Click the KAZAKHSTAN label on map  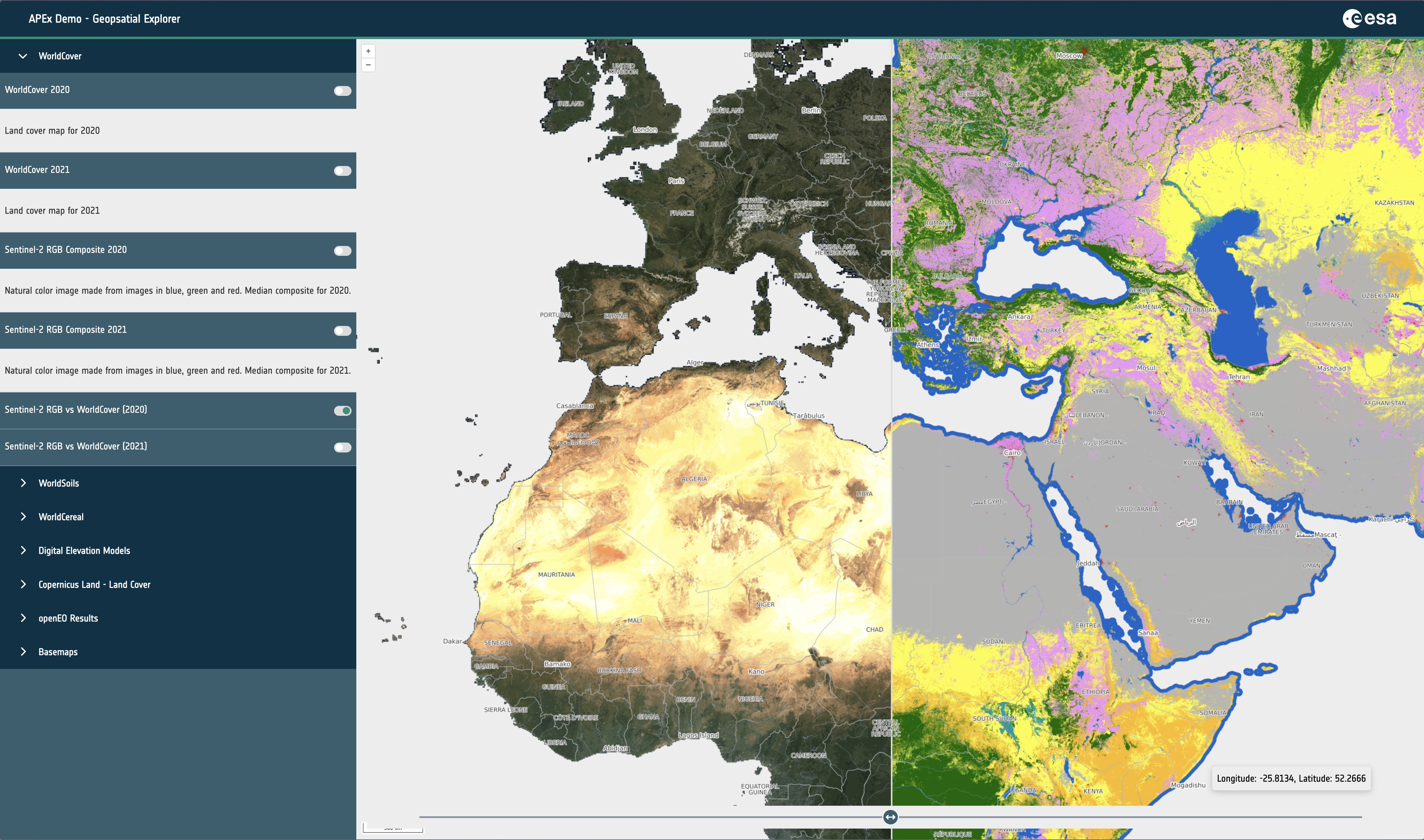1395,203
